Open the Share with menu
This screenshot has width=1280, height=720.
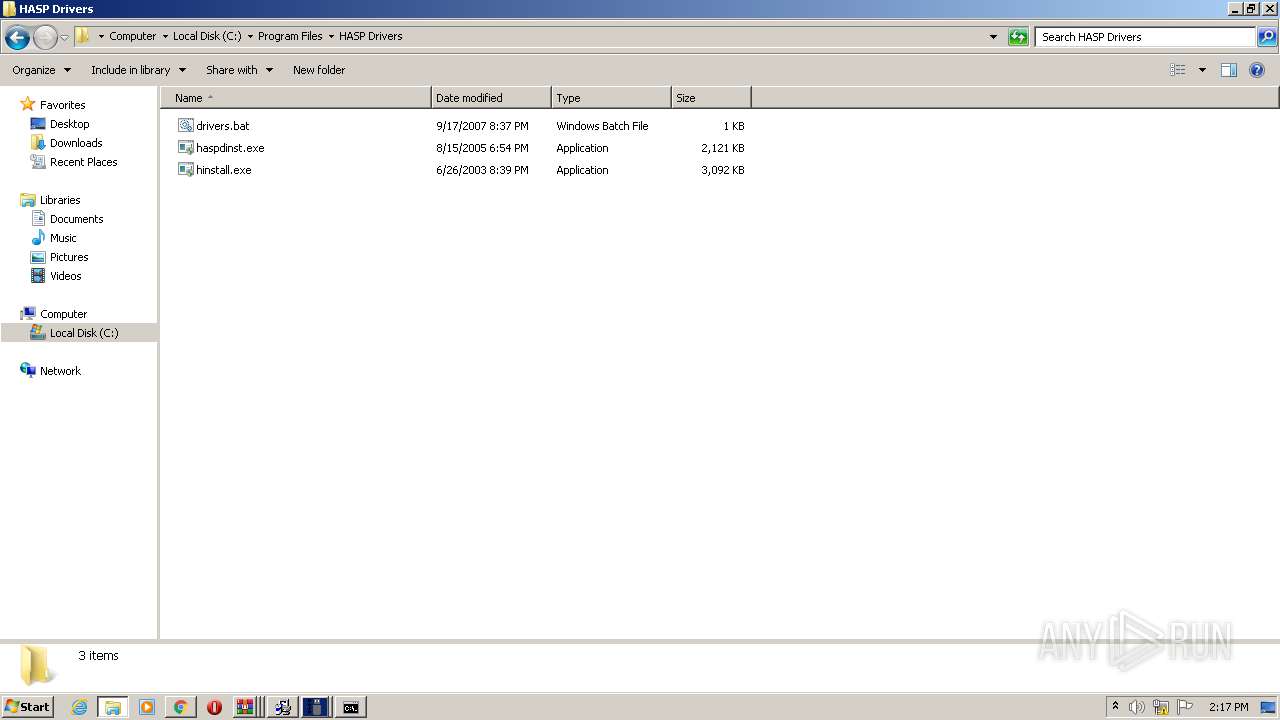[x=239, y=70]
